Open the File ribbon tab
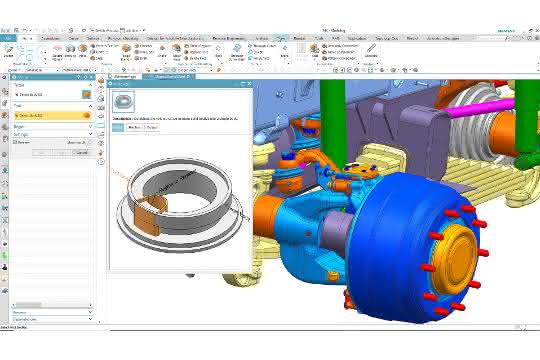Image resolution: width=540 pixels, height=360 pixels. coord(7,38)
